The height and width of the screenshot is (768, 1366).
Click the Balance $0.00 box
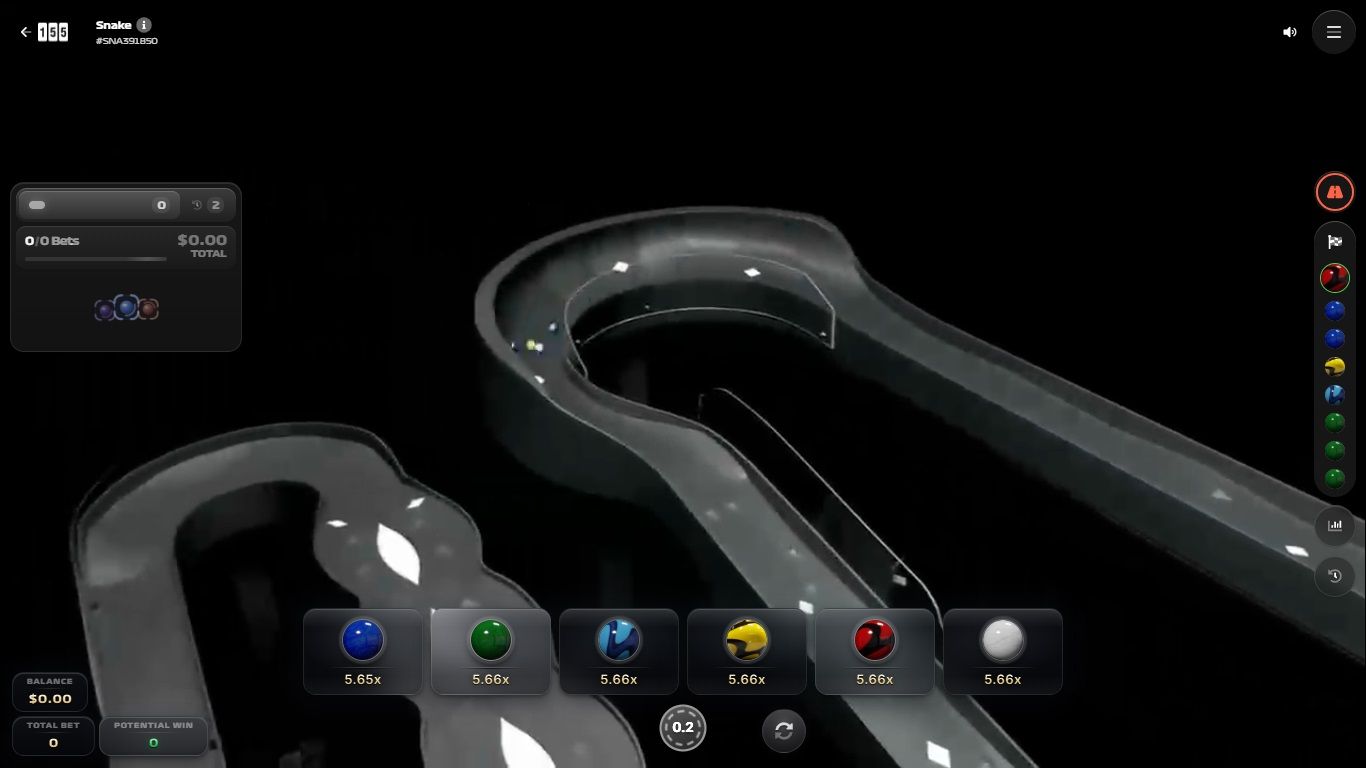[50, 691]
